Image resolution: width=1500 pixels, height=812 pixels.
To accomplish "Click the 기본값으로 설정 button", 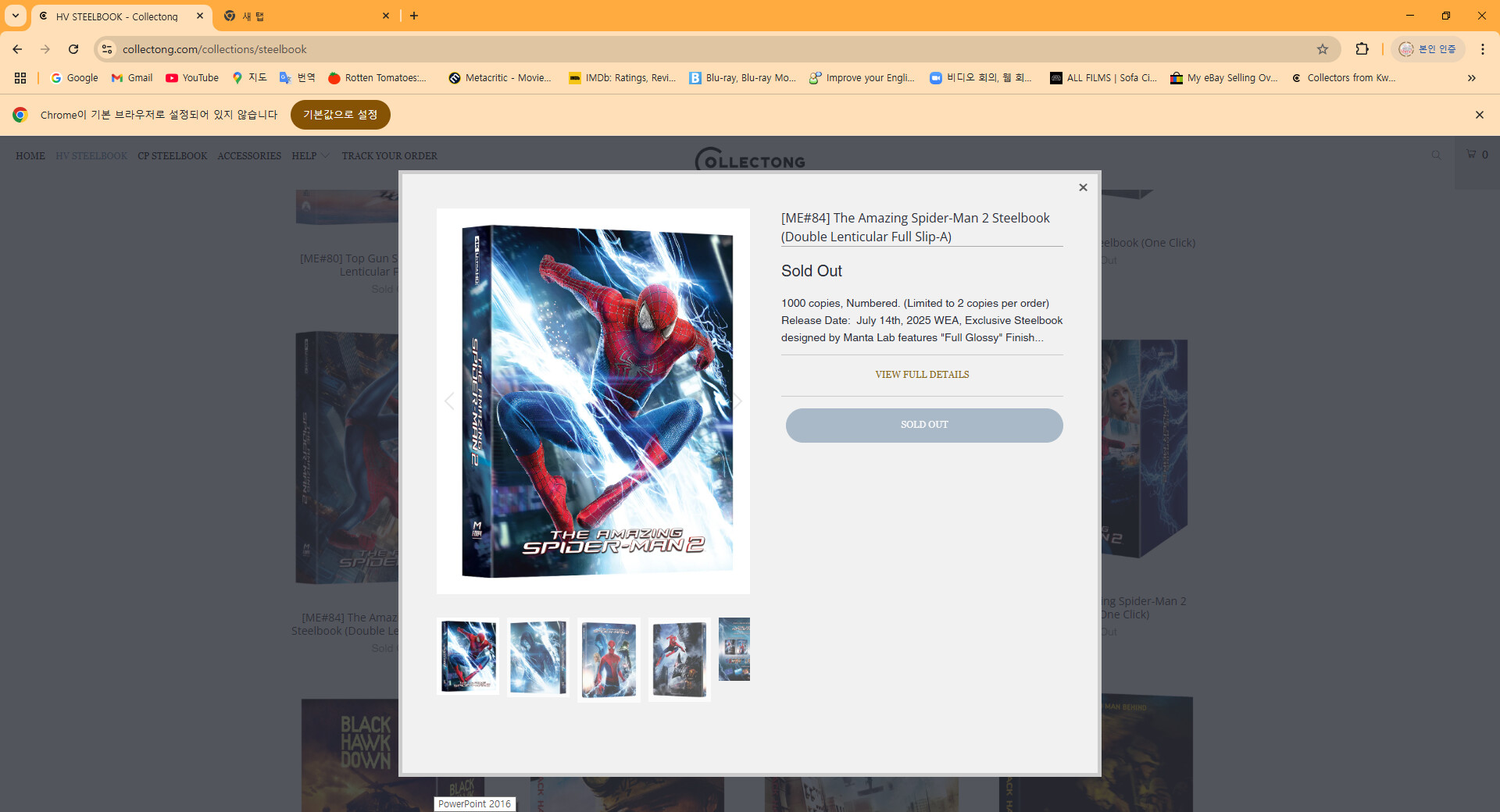I will (x=341, y=115).
